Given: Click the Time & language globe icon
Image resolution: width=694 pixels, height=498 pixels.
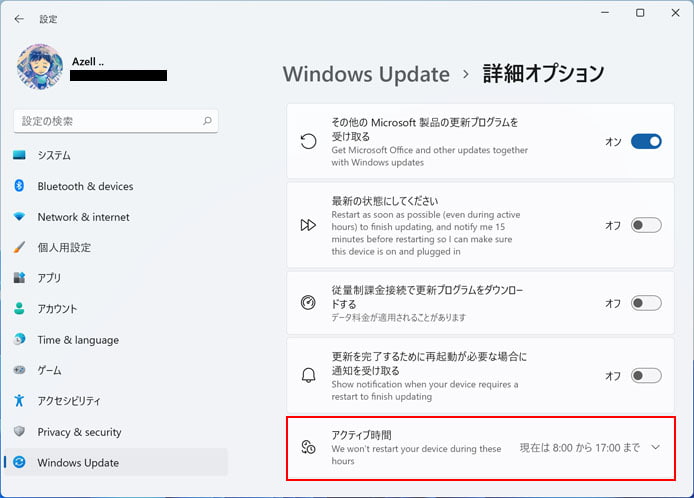Looking at the screenshot, I should 19,339.
